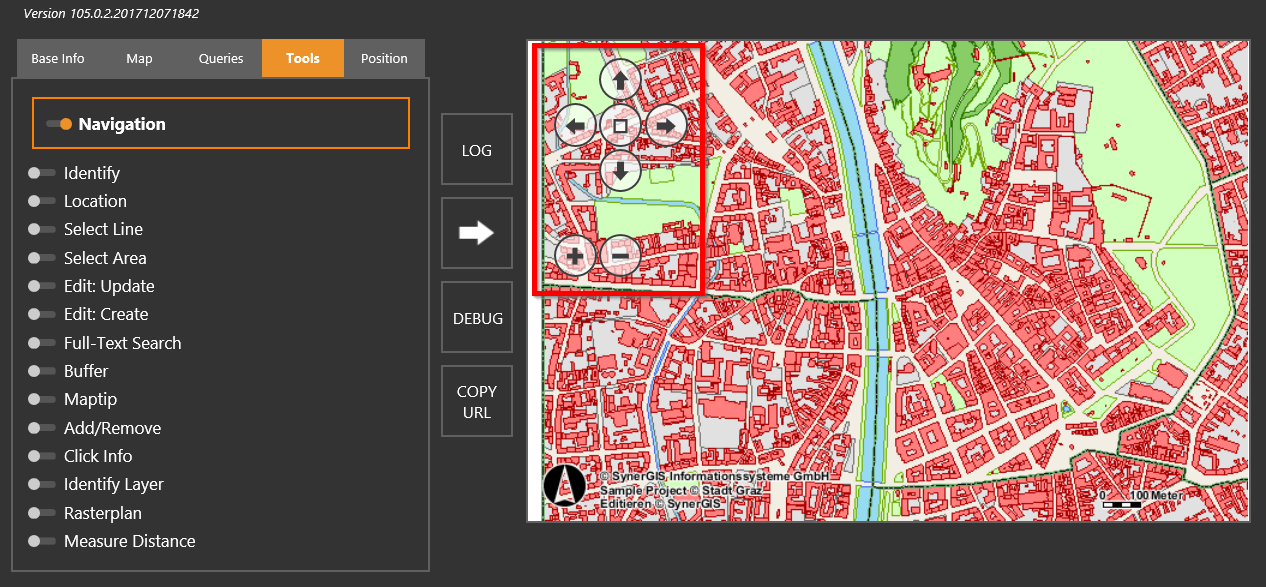Click the LOG button

(x=477, y=148)
